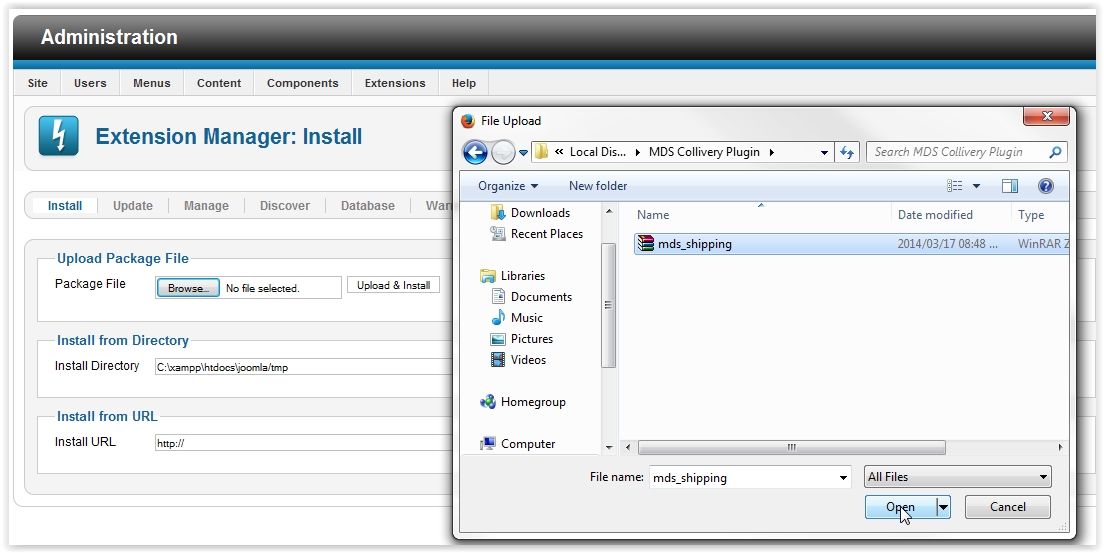The width and height of the screenshot is (1104, 553).
Task: Click the help question mark icon
Action: point(1045,186)
